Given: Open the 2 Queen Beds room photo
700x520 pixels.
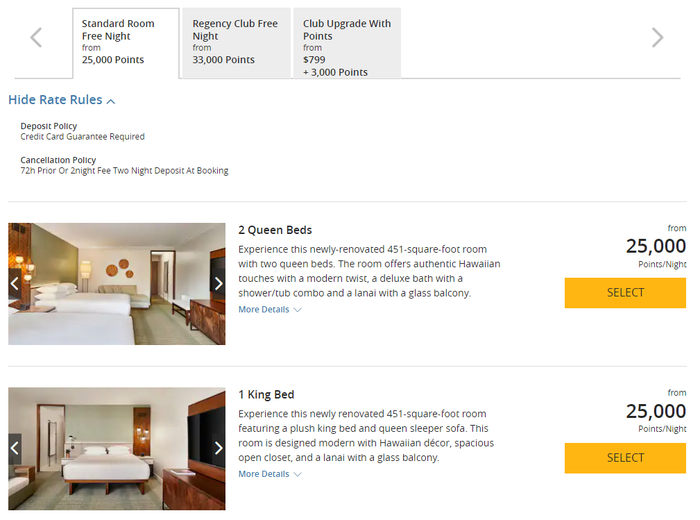Looking at the screenshot, I should 117,284.
